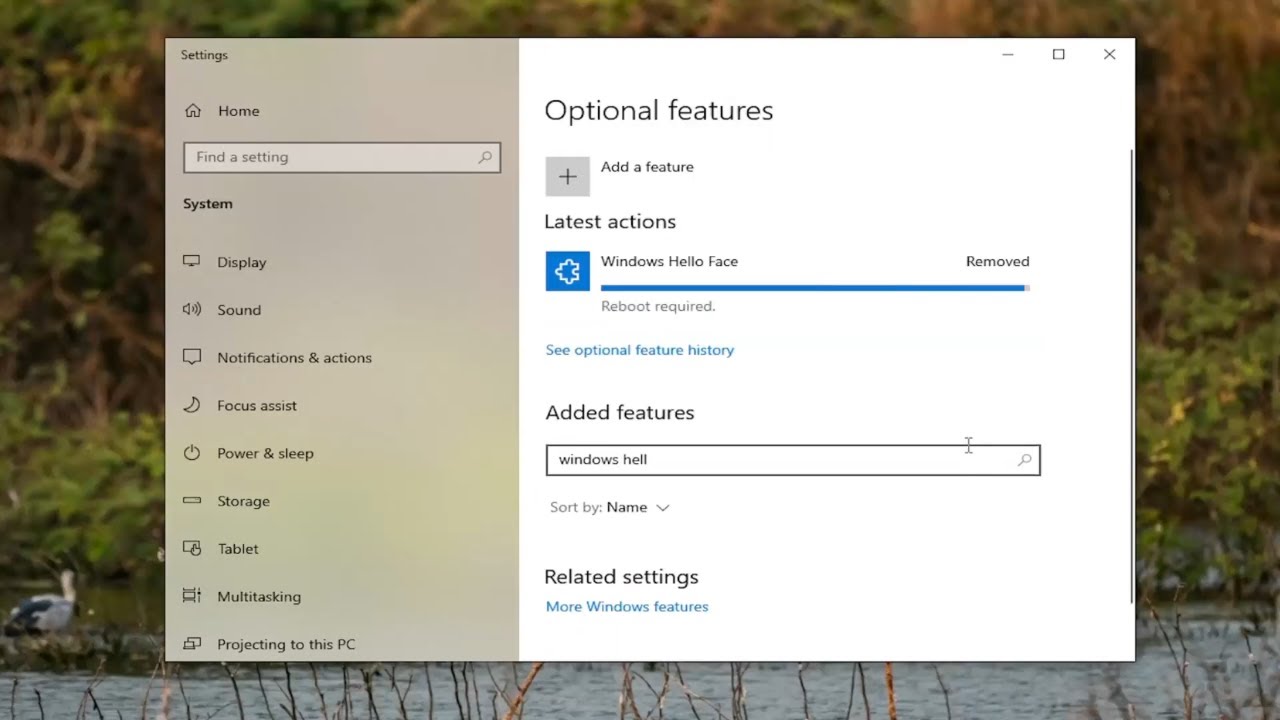The image size is (1280, 720).
Task: Open More Windows features link
Action: point(627,607)
